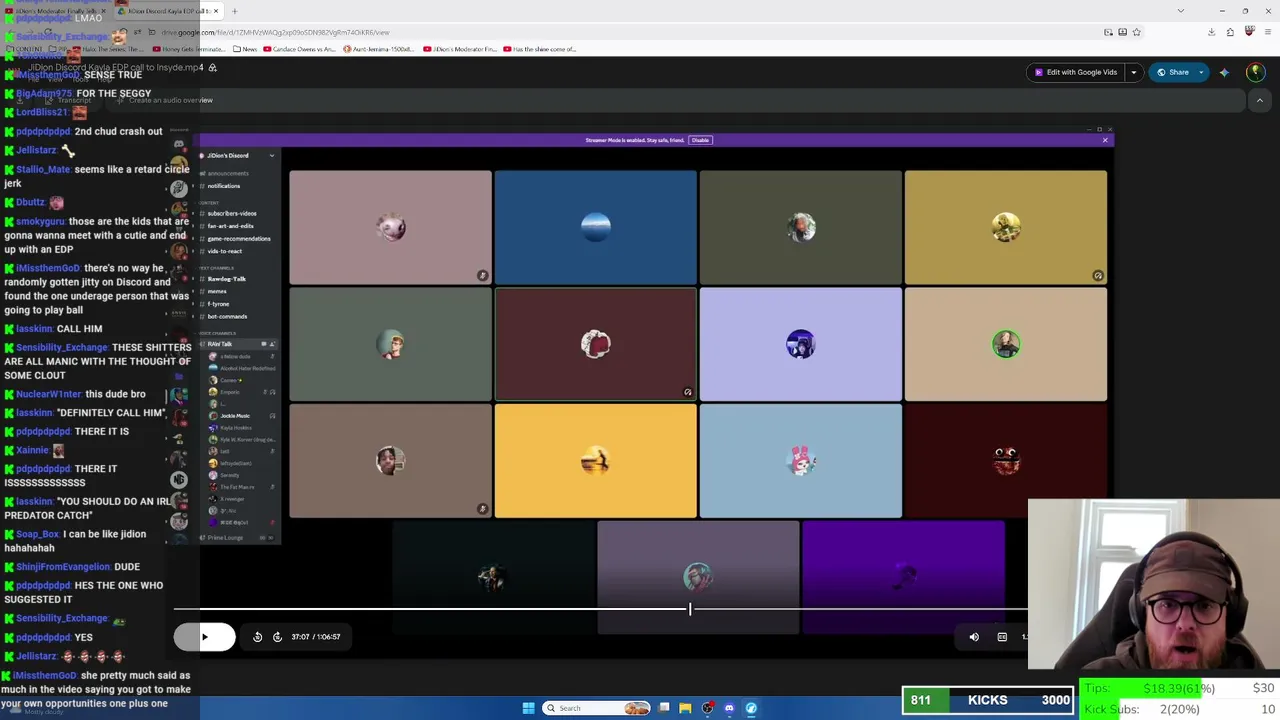
Task: Open the vids-to-react channel
Action: [x=224, y=251]
